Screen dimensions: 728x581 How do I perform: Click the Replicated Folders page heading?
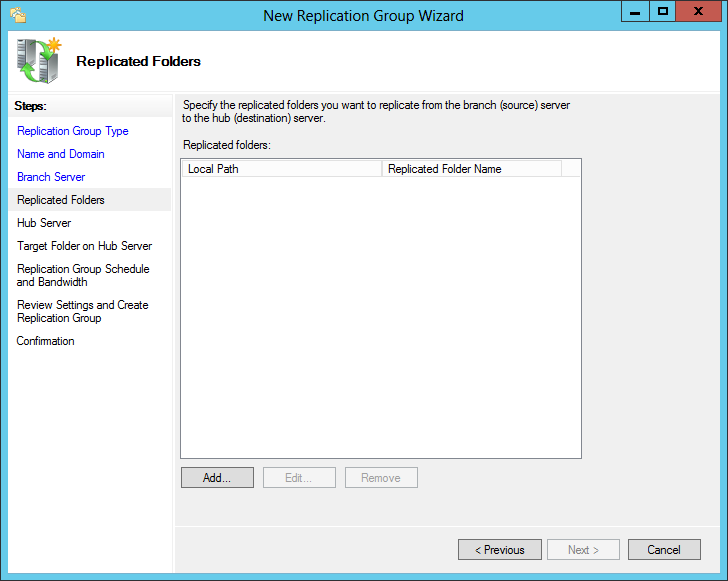[x=138, y=61]
